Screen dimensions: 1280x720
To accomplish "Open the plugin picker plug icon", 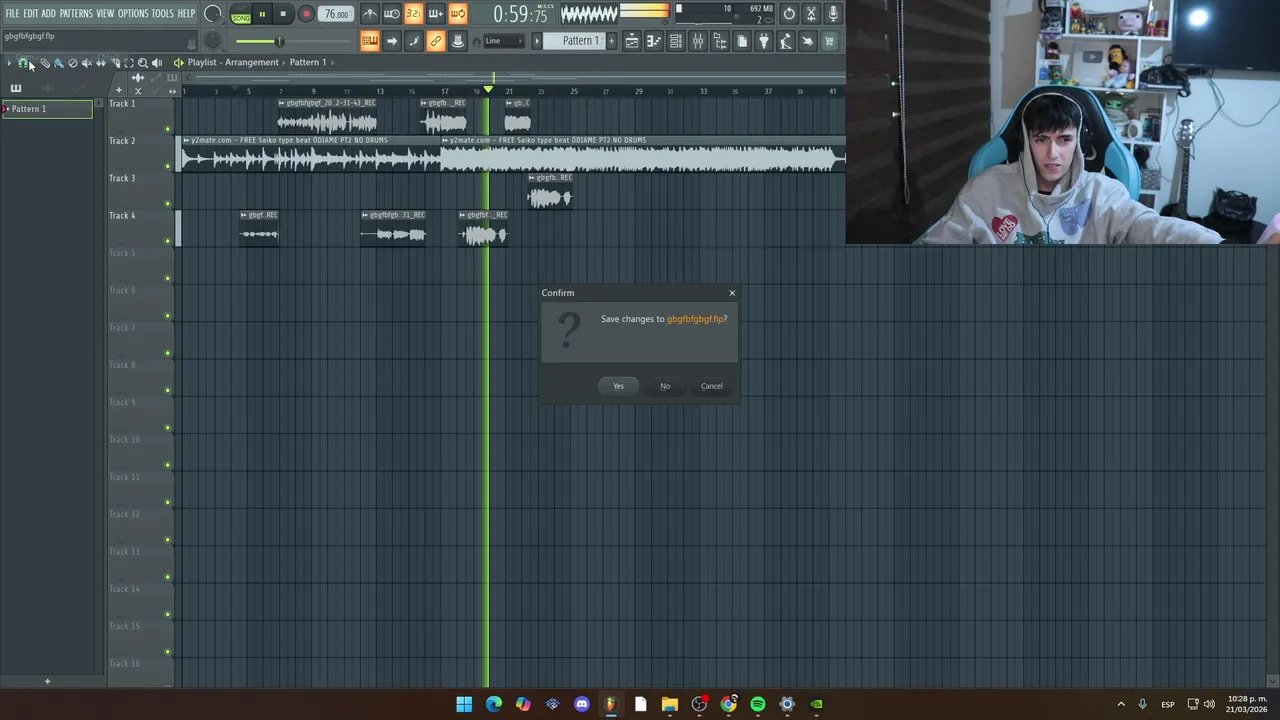I will tap(763, 40).
